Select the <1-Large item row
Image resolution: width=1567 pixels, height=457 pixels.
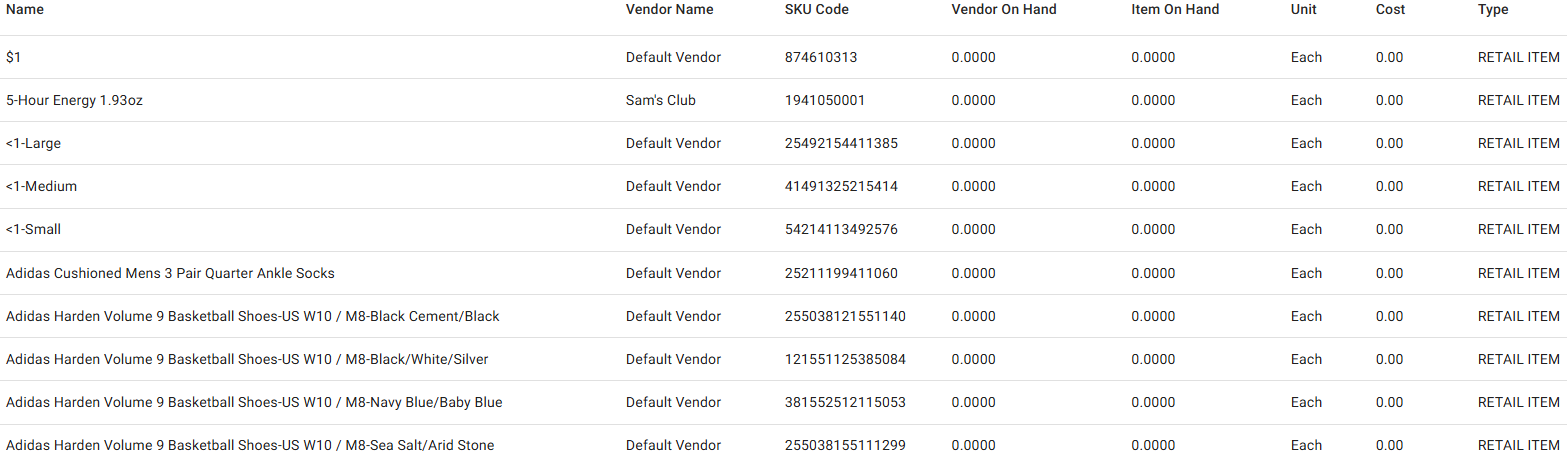click(33, 144)
